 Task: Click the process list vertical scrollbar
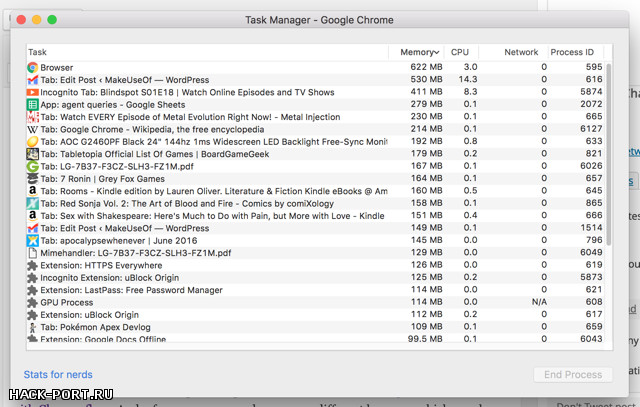609,154
